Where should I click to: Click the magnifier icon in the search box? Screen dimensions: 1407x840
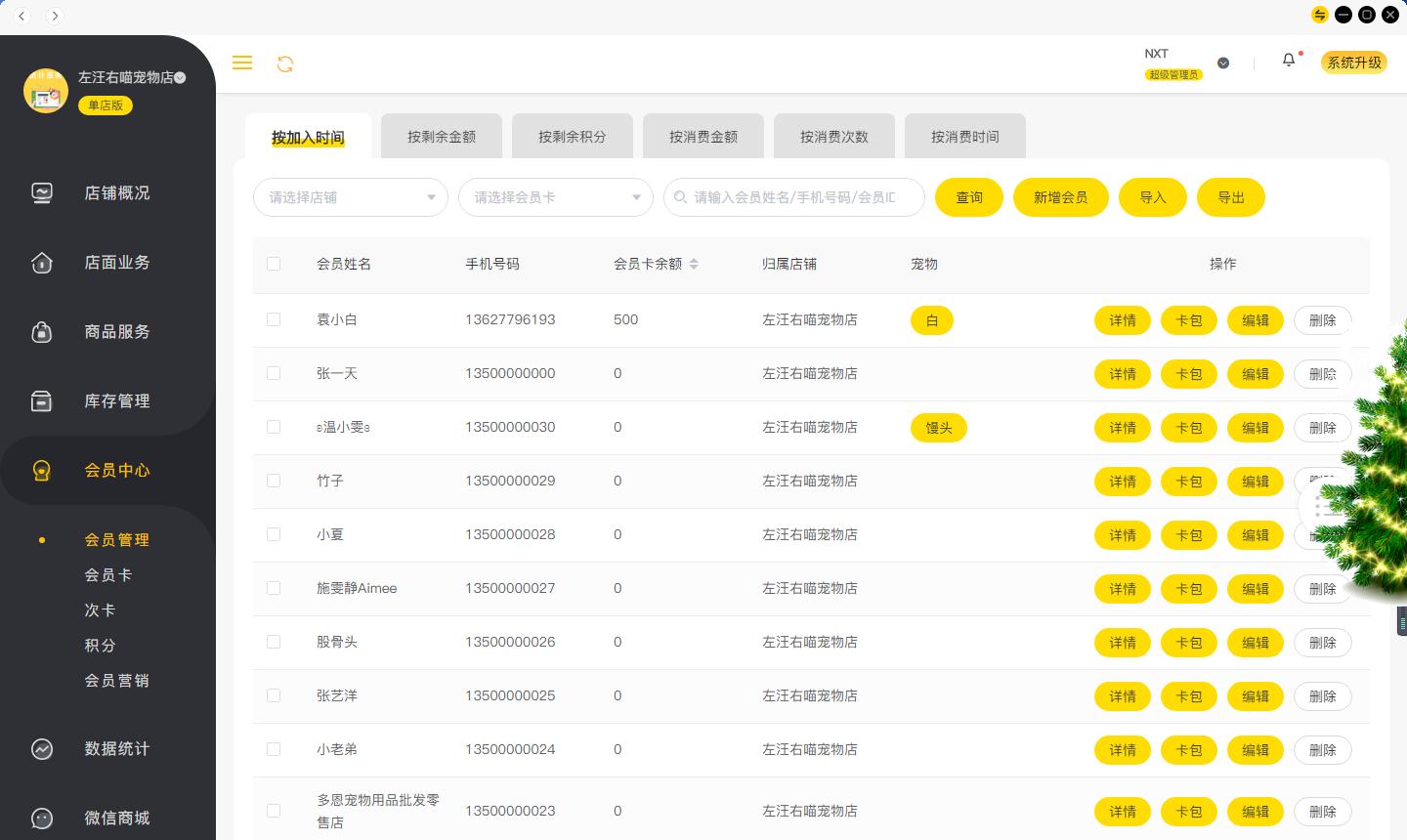[x=680, y=197]
